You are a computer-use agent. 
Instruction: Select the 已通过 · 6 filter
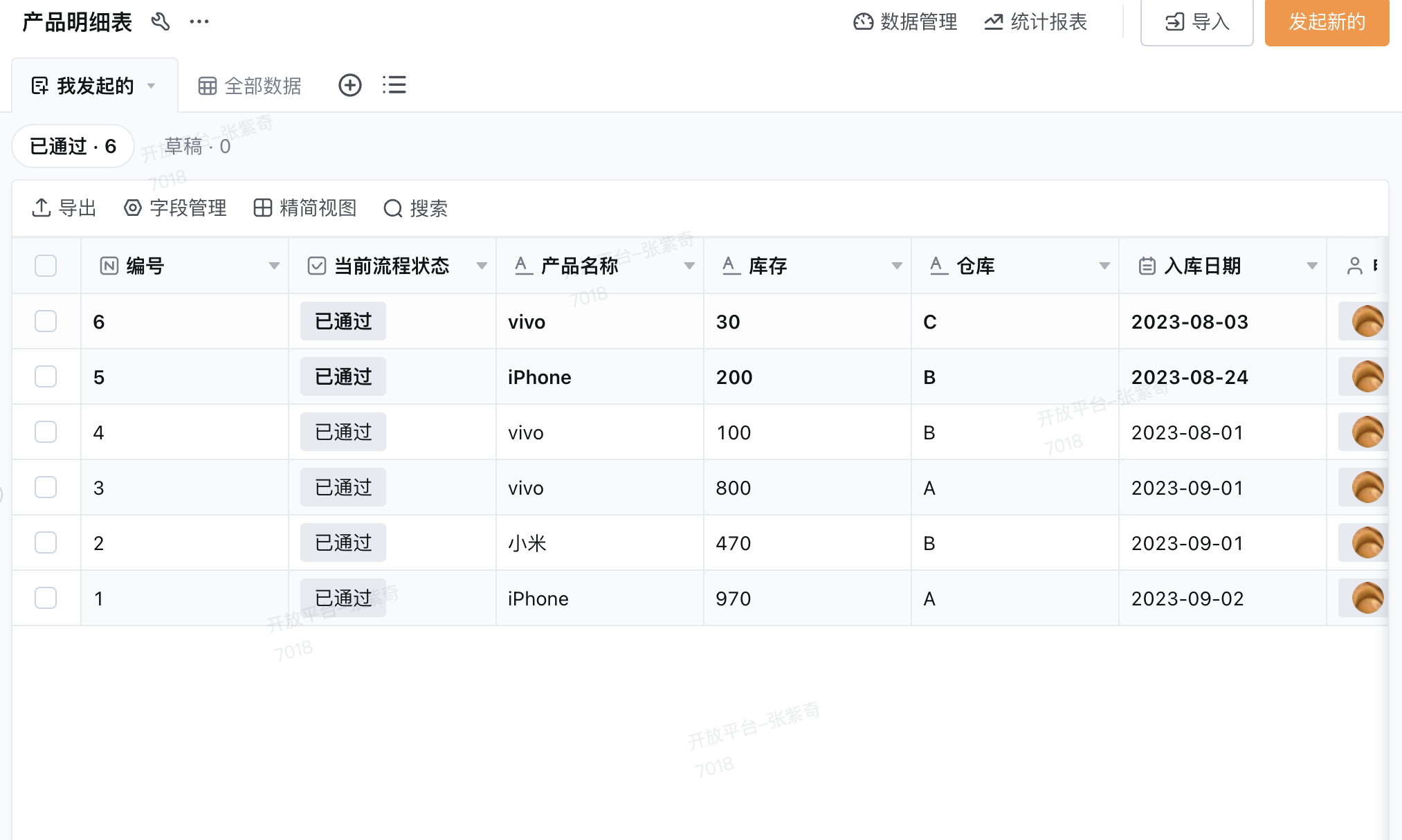coord(73,146)
